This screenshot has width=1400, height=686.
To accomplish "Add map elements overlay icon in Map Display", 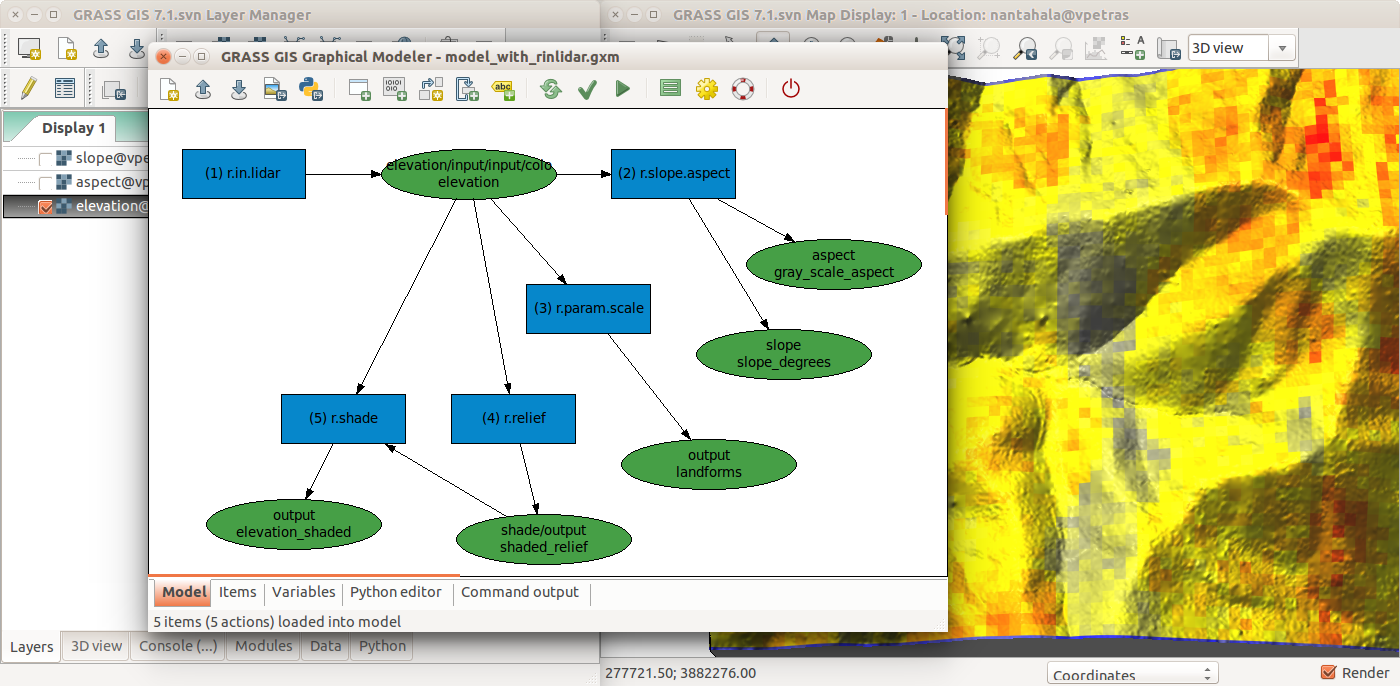I will tap(1133, 48).
